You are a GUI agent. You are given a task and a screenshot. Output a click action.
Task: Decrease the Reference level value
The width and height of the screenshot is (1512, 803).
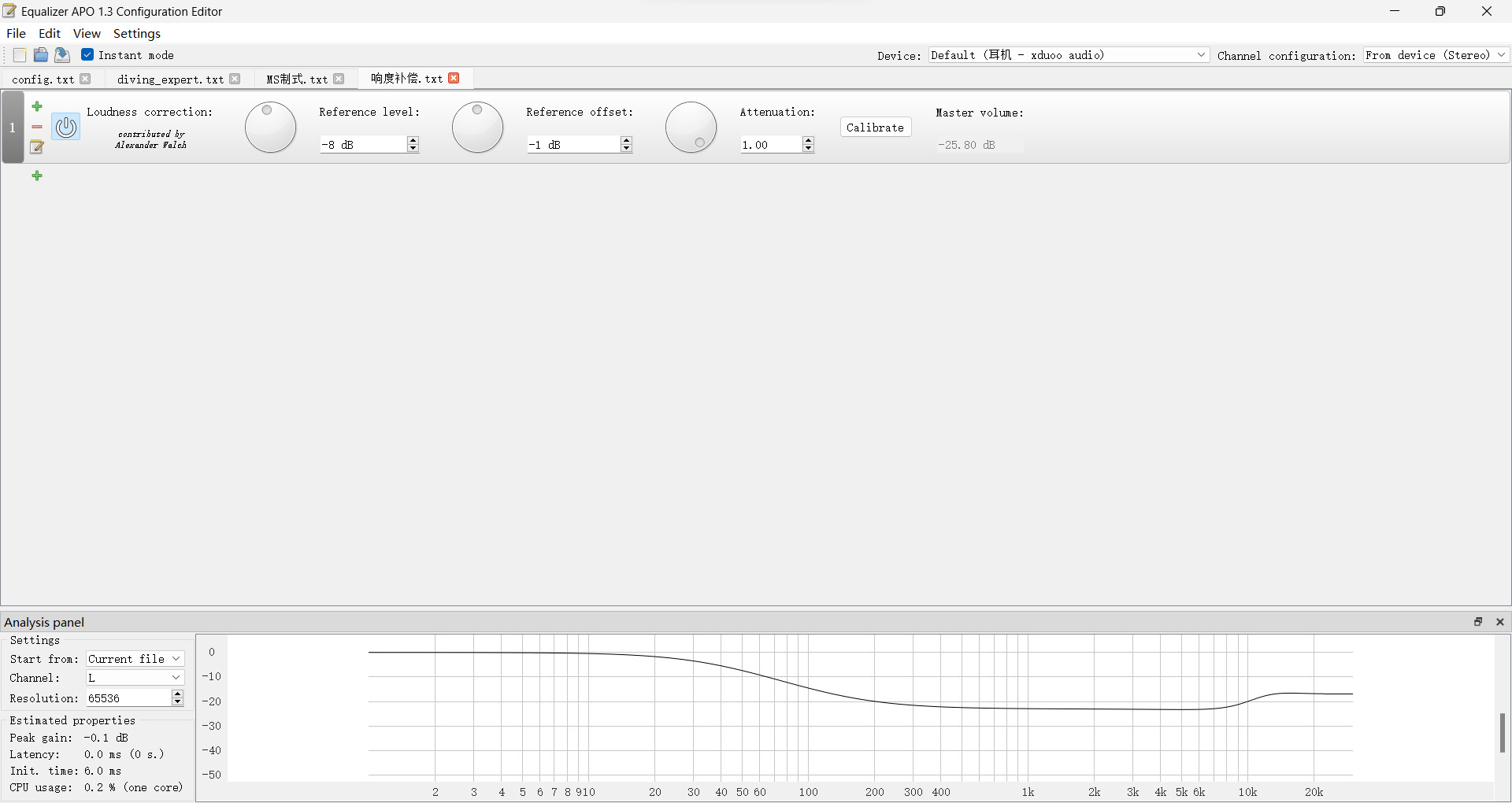(413, 149)
